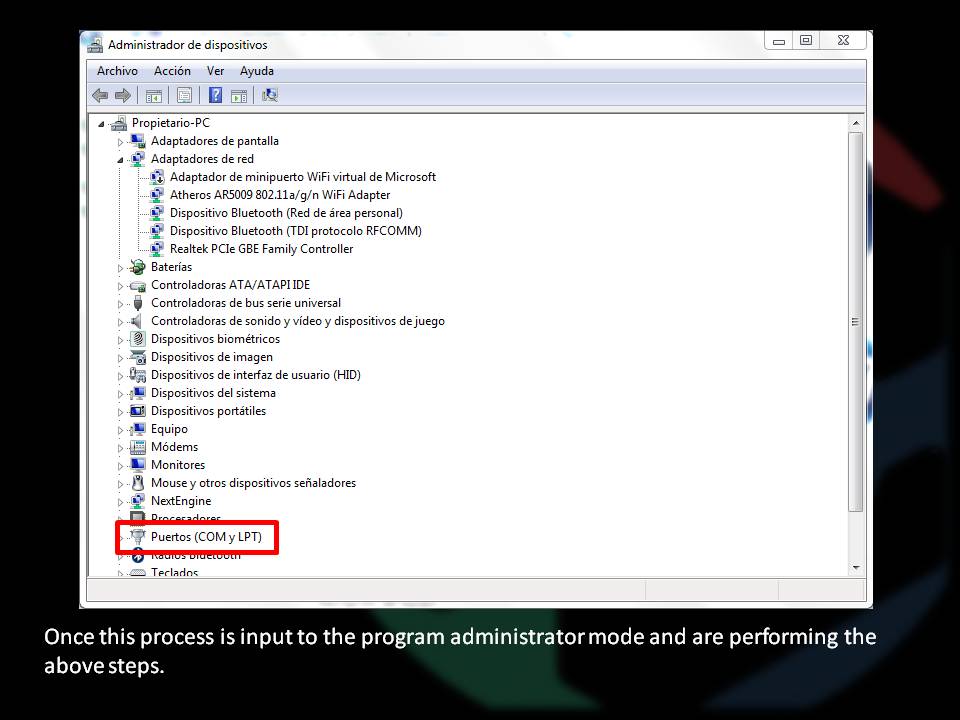This screenshot has height=720, width=960.
Task: Click the speaker icon for Controladoras de sonido
Action: point(137,321)
